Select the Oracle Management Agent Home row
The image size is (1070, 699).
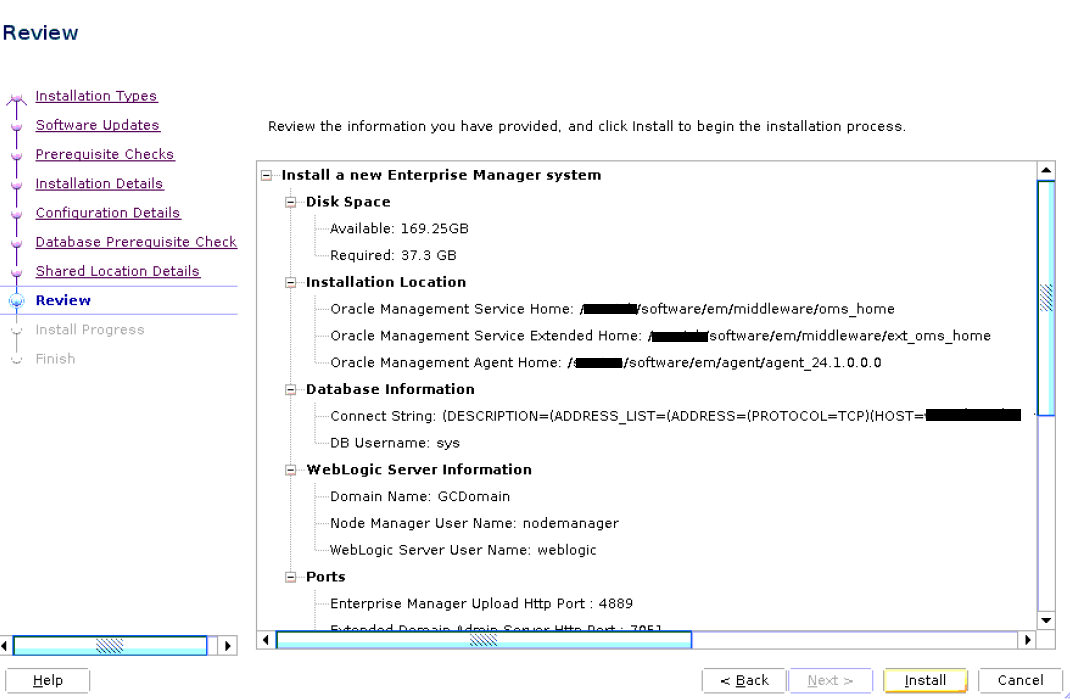point(605,362)
